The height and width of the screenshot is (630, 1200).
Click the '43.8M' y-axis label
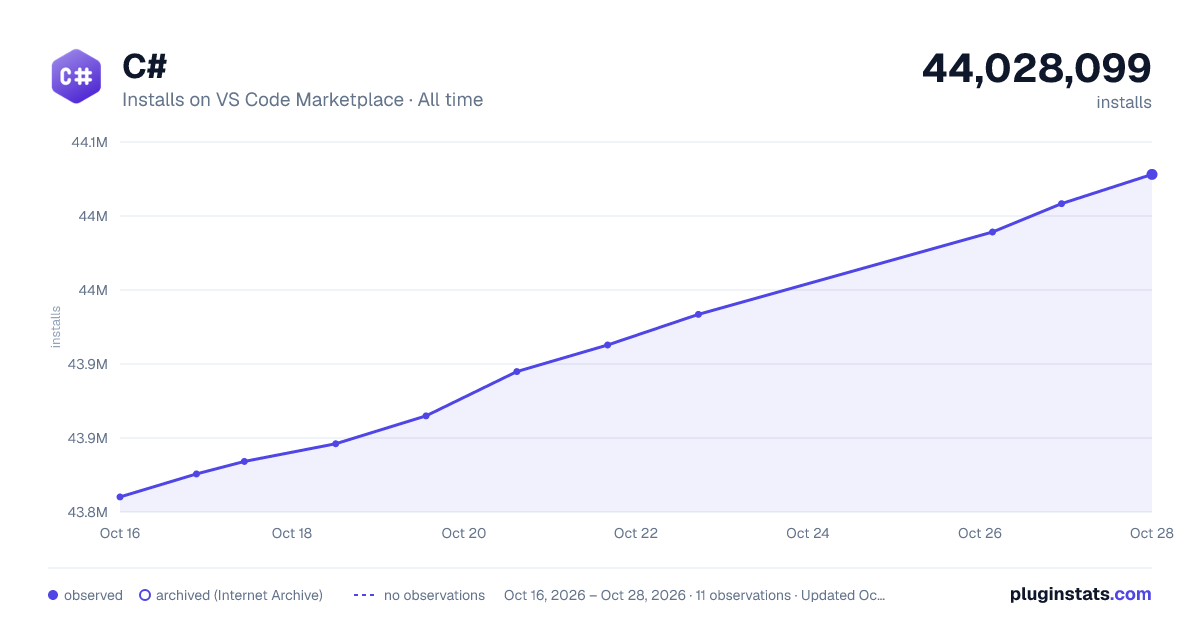click(x=88, y=512)
